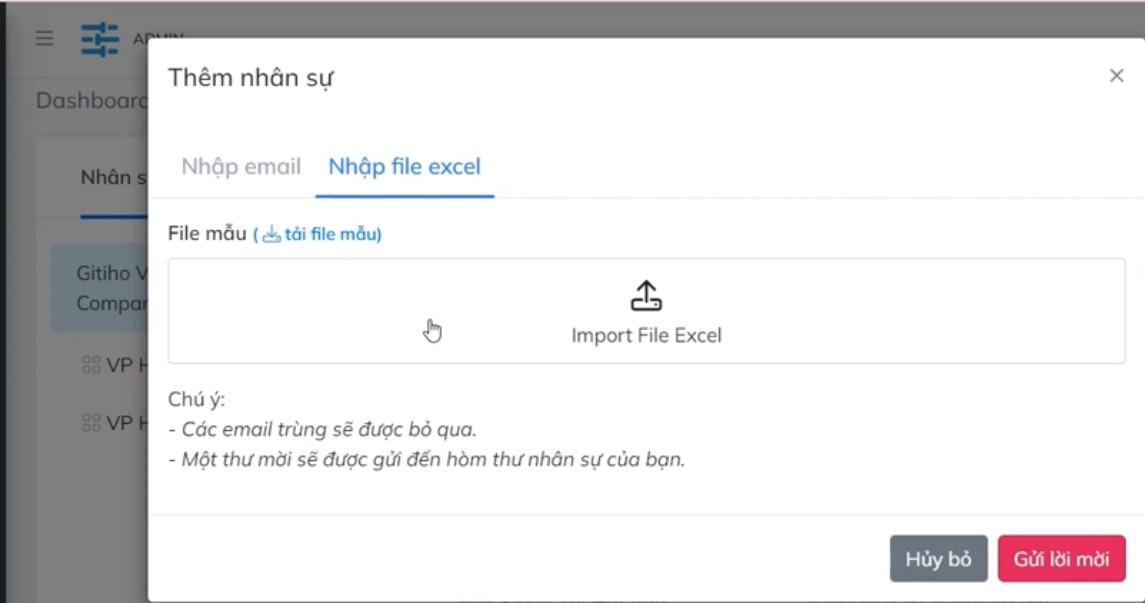Viewport: 1145px width, 603px height.
Task: Send invitations with "Gửi lời mời"
Action: click(x=1061, y=558)
